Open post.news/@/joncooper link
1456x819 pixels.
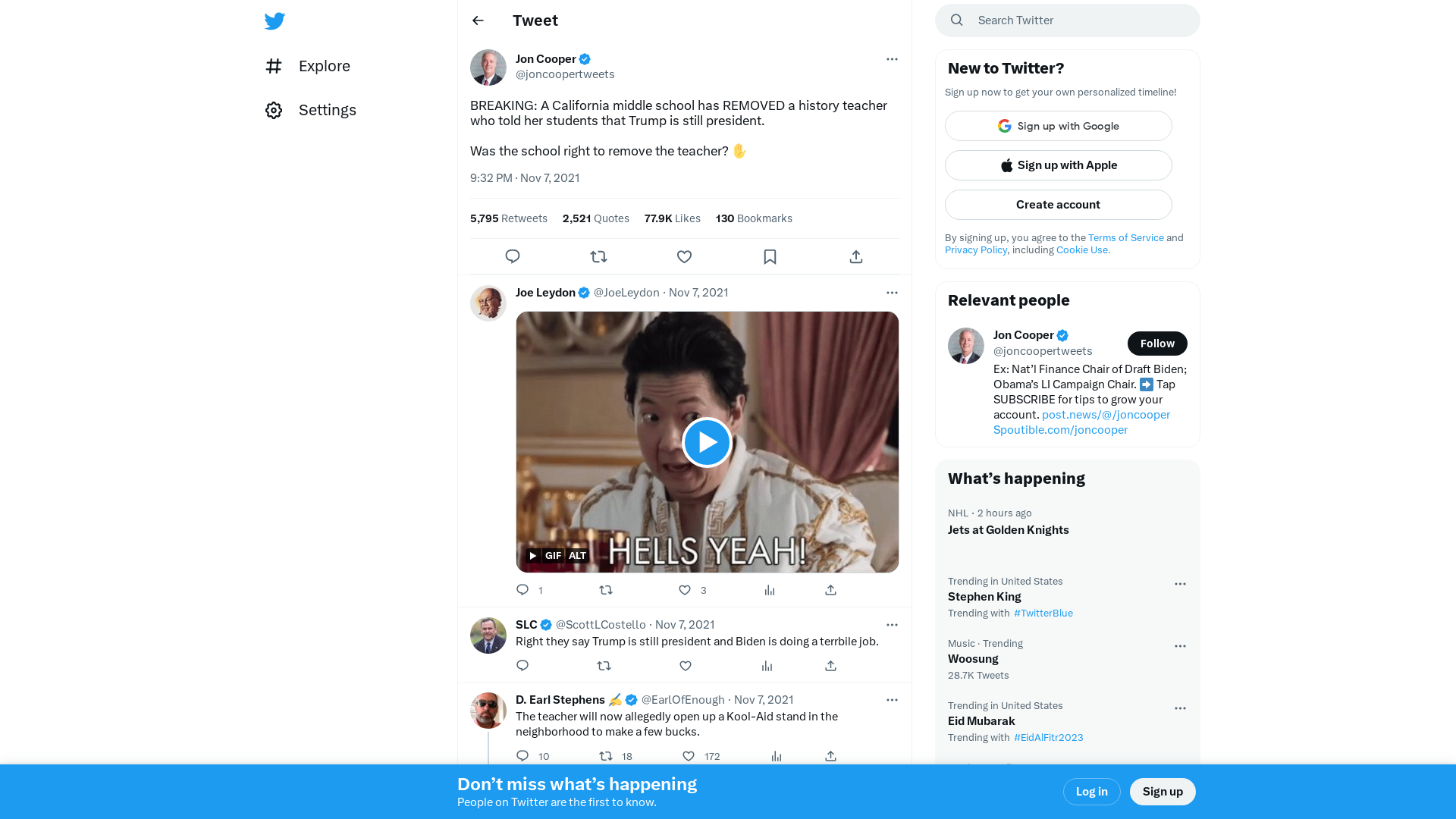coord(1106,415)
